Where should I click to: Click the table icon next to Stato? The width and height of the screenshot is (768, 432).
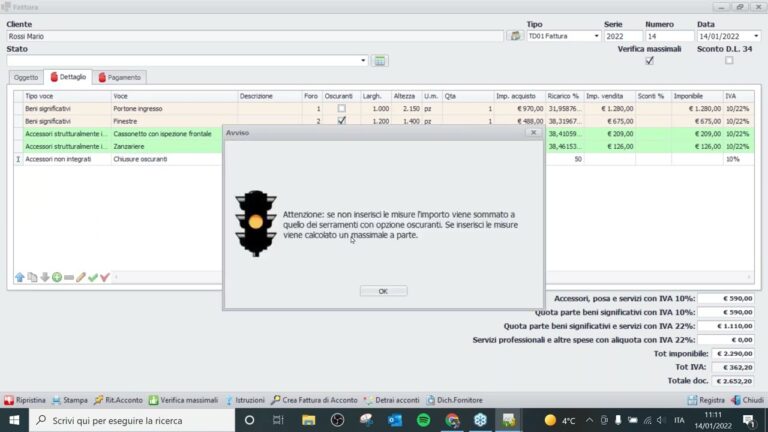pos(380,61)
